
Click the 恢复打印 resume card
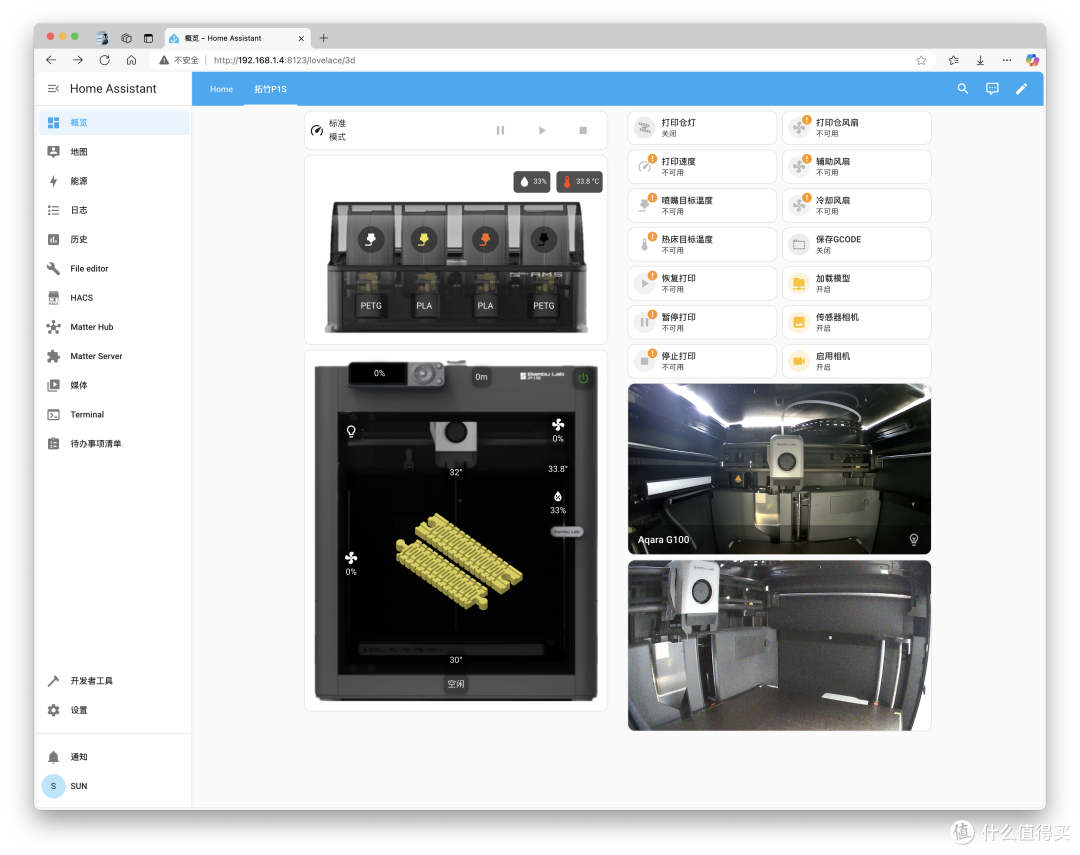click(x=702, y=283)
